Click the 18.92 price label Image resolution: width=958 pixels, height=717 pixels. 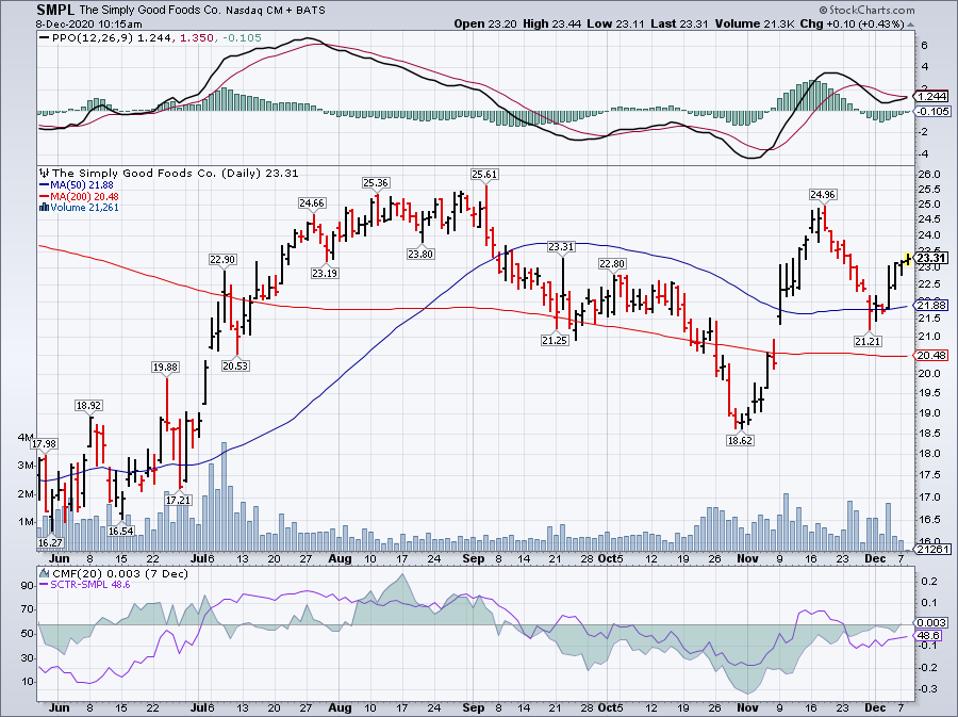pyautogui.click(x=89, y=406)
